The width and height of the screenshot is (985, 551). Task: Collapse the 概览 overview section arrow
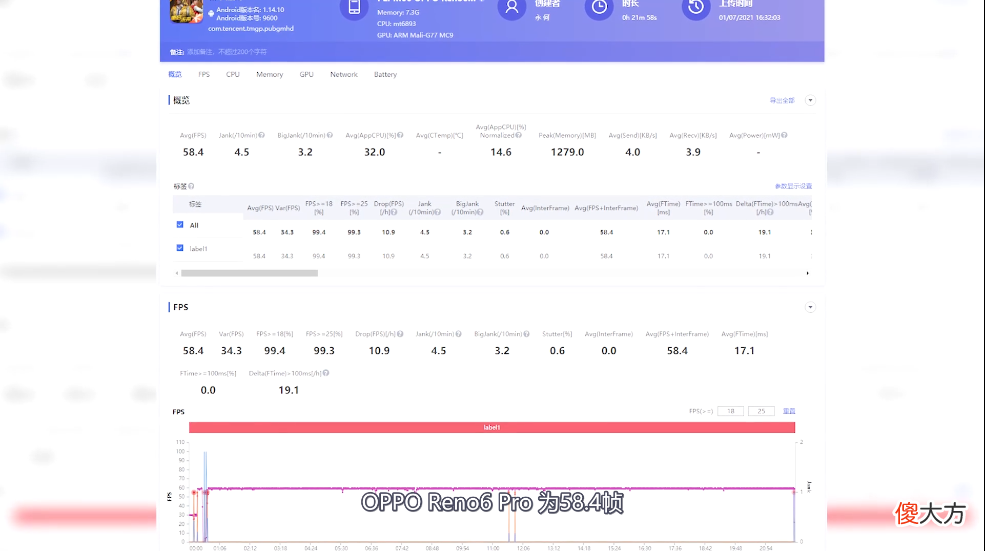(810, 101)
